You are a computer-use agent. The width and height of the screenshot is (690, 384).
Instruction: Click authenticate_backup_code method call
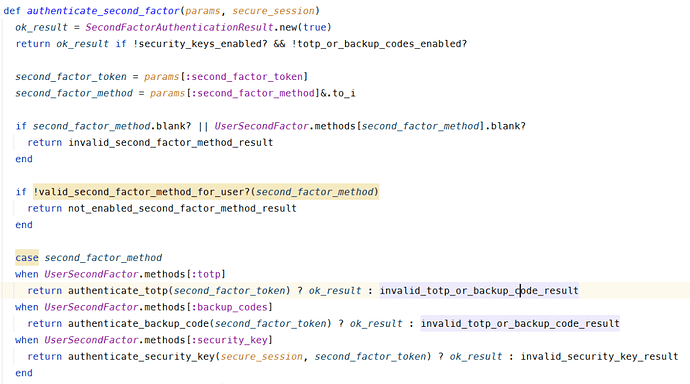click(139, 324)
